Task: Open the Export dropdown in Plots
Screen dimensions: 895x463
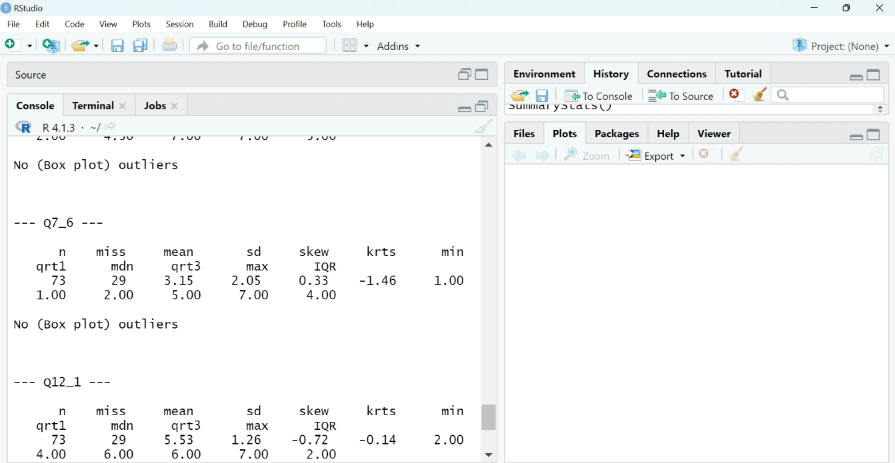Action: click(657, 155)
